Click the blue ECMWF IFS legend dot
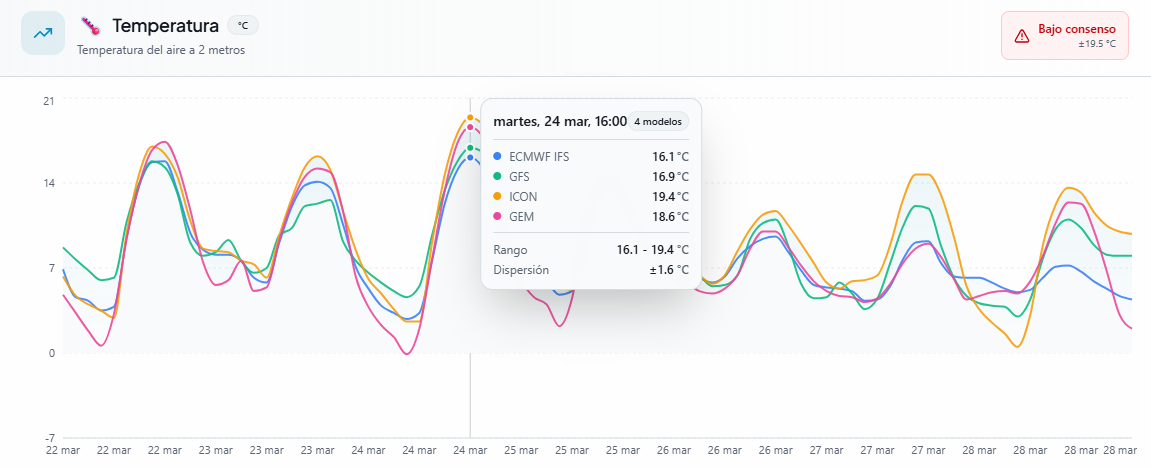 [498, 157]
